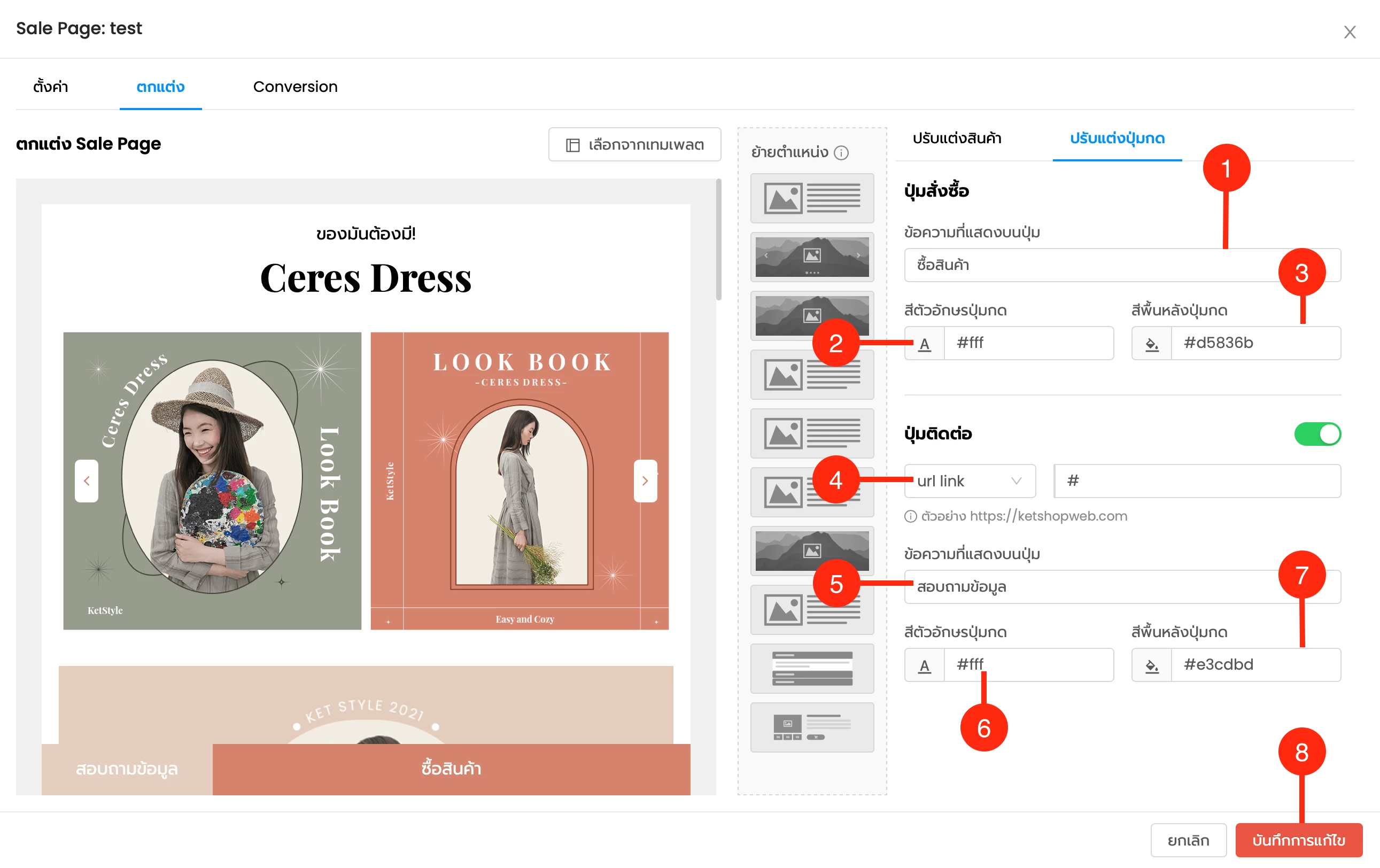
Task: Edit background color field #e3cdbd
Action: (1255, 664)
